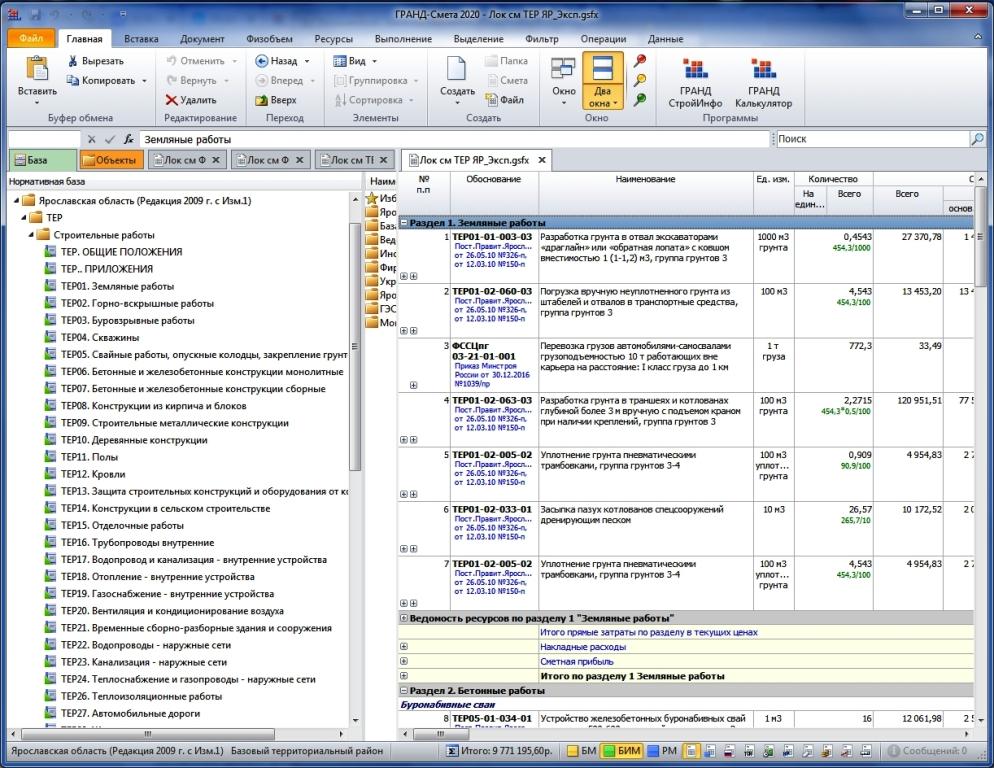Click the search magnifier icon

pos(977,139)
